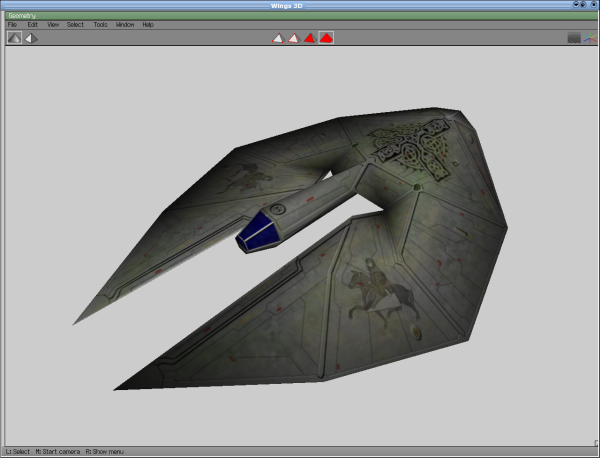Select Edge selection mode pyramid icon
This screenshot has width=600, height=458.
point(293,38)
